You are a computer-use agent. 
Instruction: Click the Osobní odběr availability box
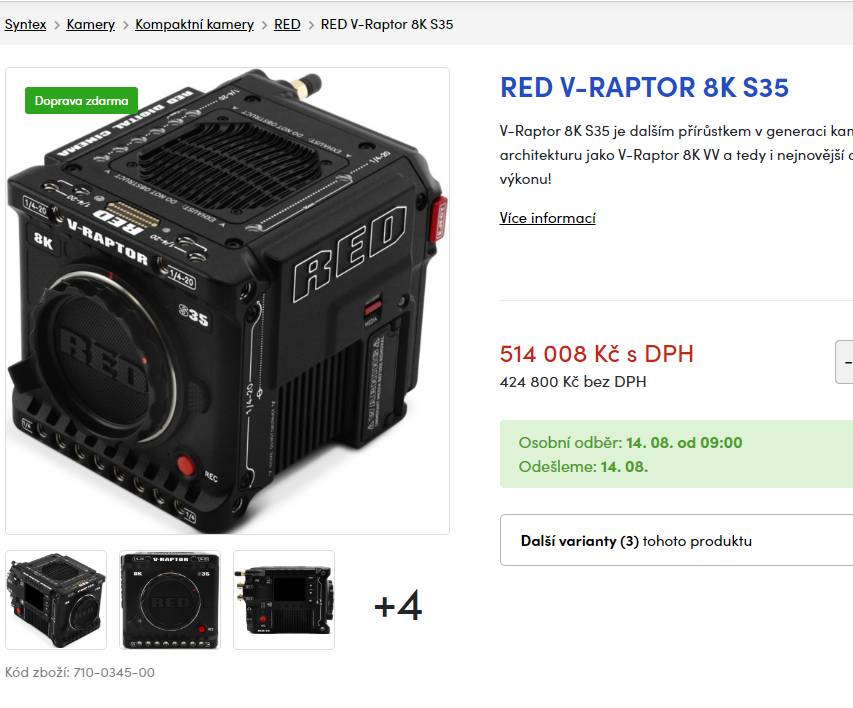point(676,454)
